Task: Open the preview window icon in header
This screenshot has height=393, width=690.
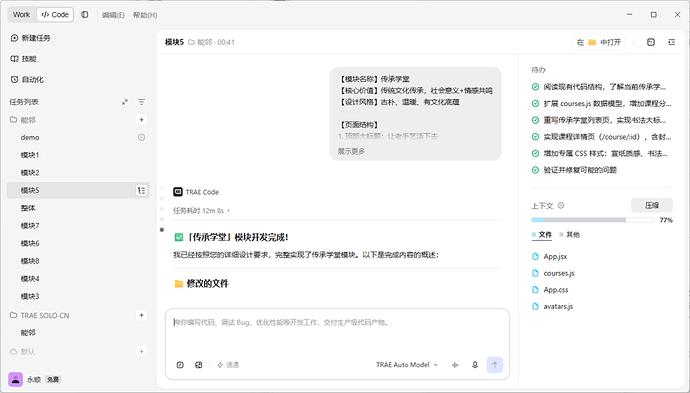Action: 651,42
